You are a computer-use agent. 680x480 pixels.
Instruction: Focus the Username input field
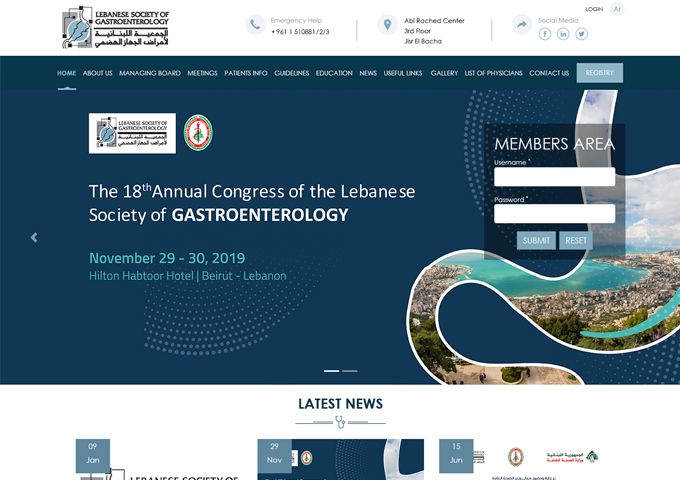[x=554, y=176]
